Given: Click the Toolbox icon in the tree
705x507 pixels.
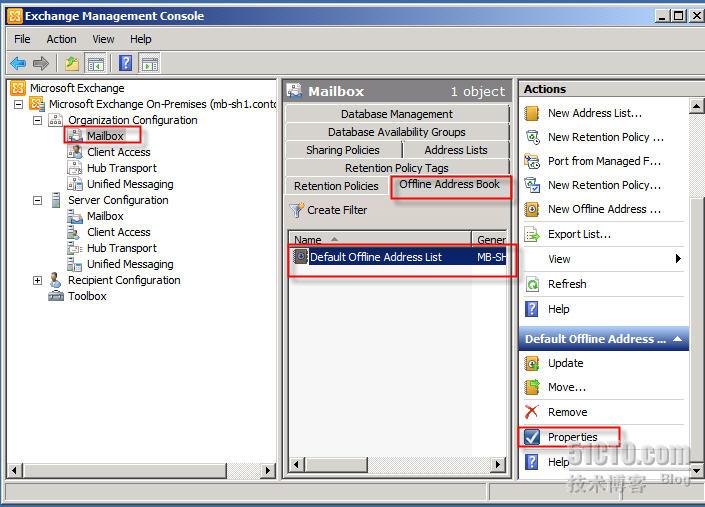Looking at the screenshot, I should click(x=56, y=296).
